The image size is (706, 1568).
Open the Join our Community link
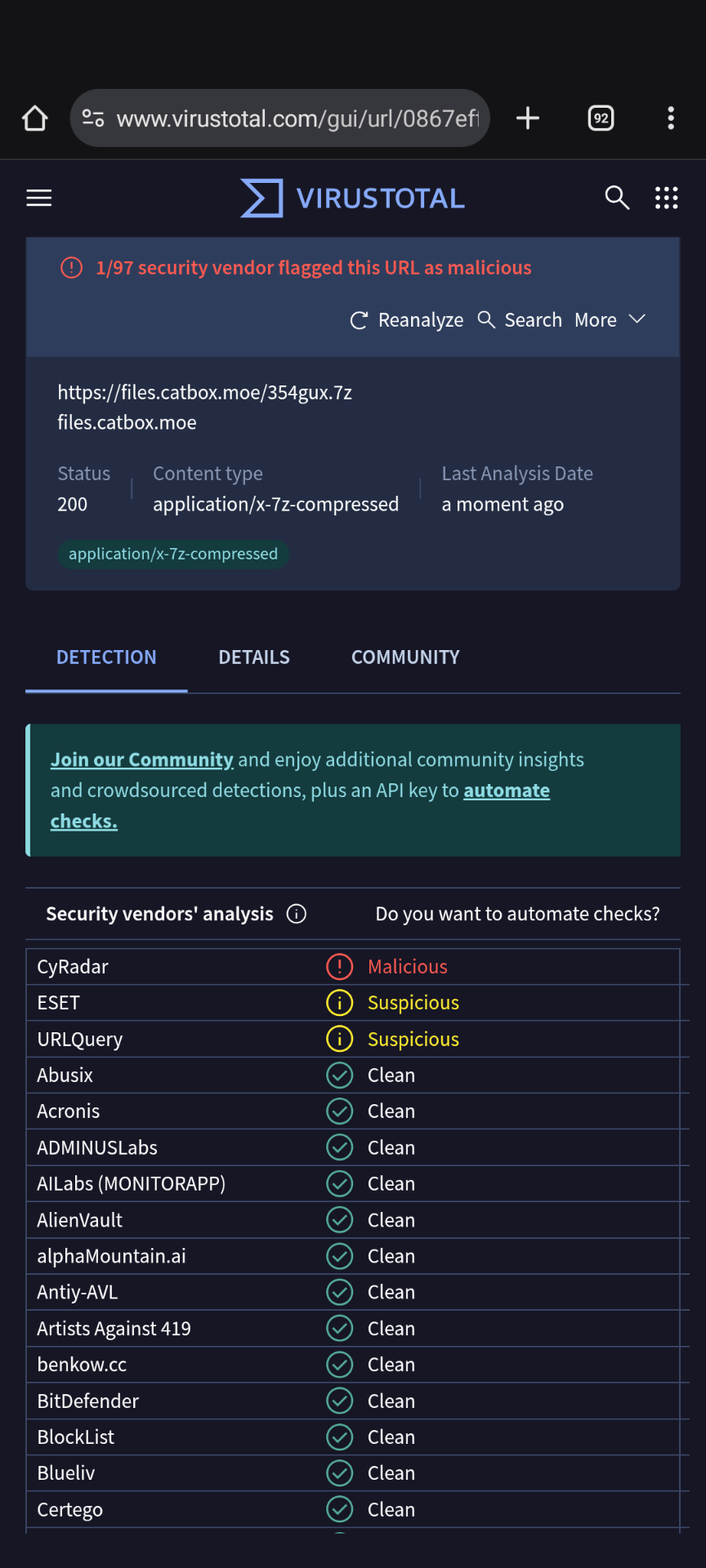tap(142, 759)
